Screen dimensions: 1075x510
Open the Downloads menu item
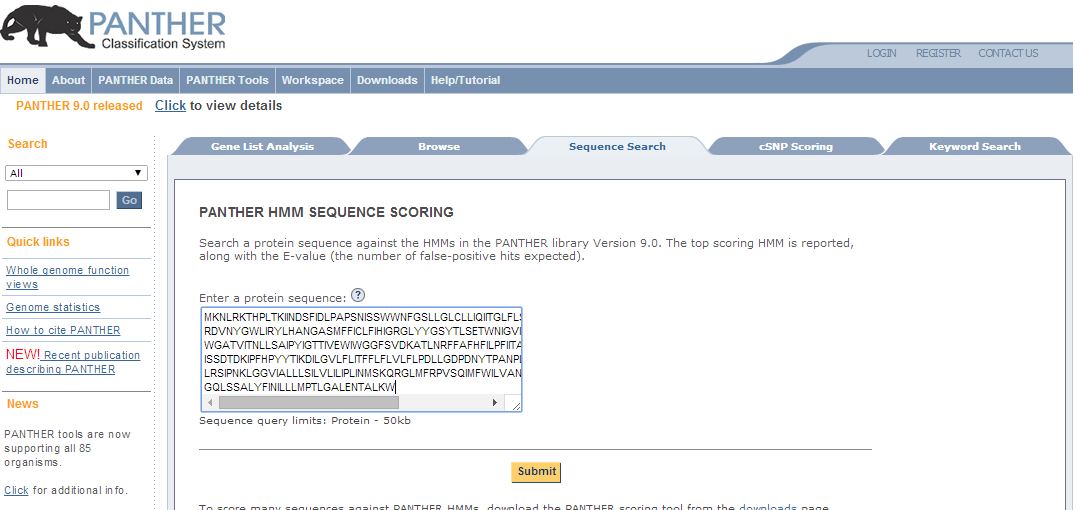(x=387, y=80)
